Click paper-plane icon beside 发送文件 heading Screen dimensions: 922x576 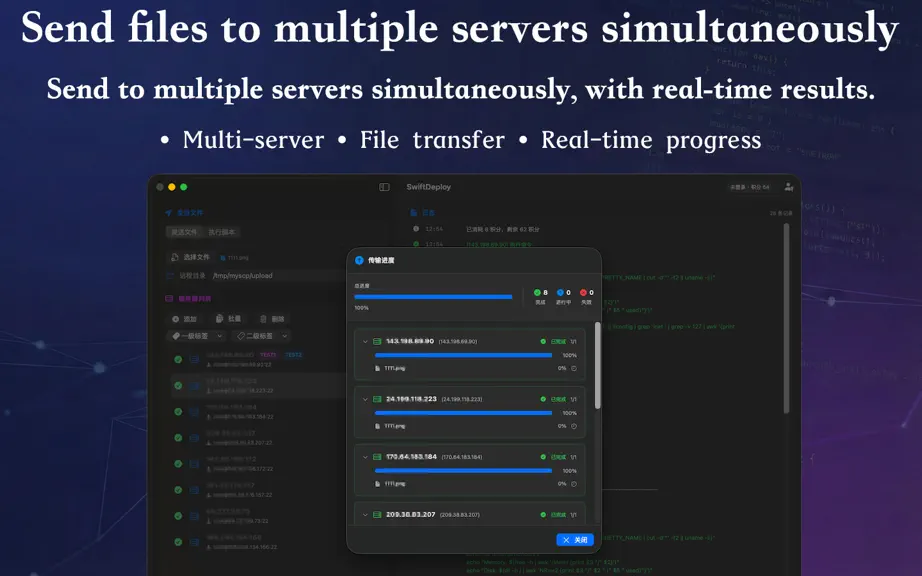[x=169, y=213]
